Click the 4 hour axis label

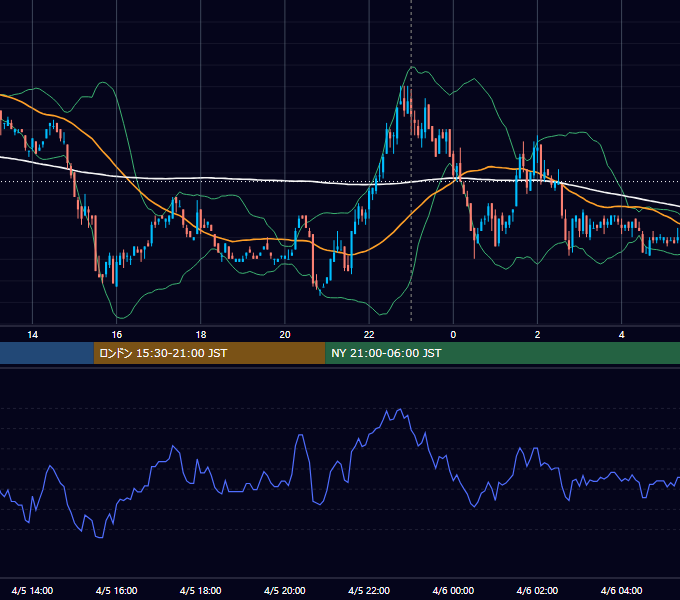(x=621, y=335)
